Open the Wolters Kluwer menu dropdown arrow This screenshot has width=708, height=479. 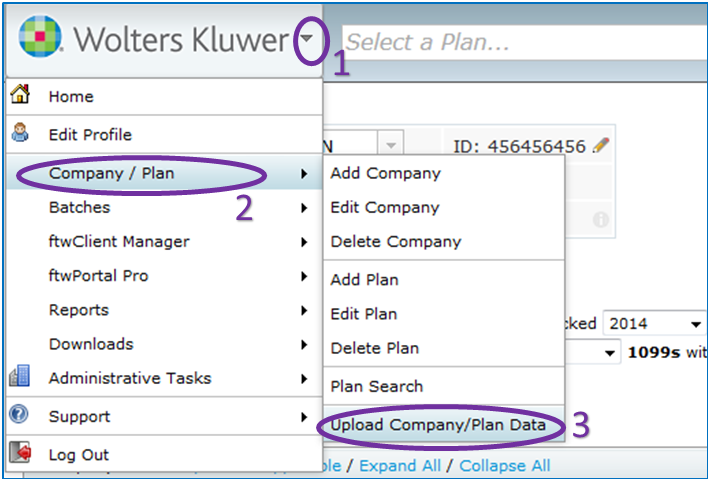307,39
